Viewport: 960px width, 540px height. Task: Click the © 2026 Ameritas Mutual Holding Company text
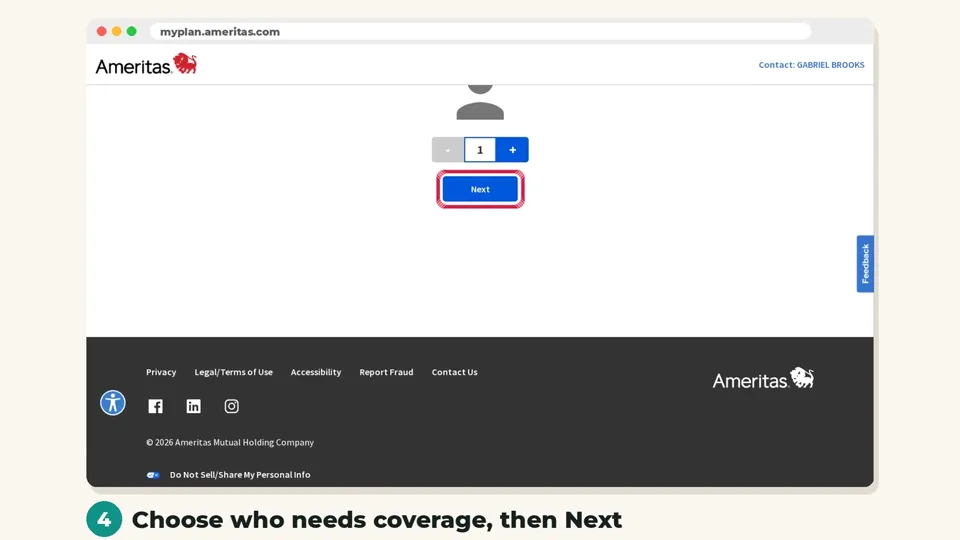point(230,443)
